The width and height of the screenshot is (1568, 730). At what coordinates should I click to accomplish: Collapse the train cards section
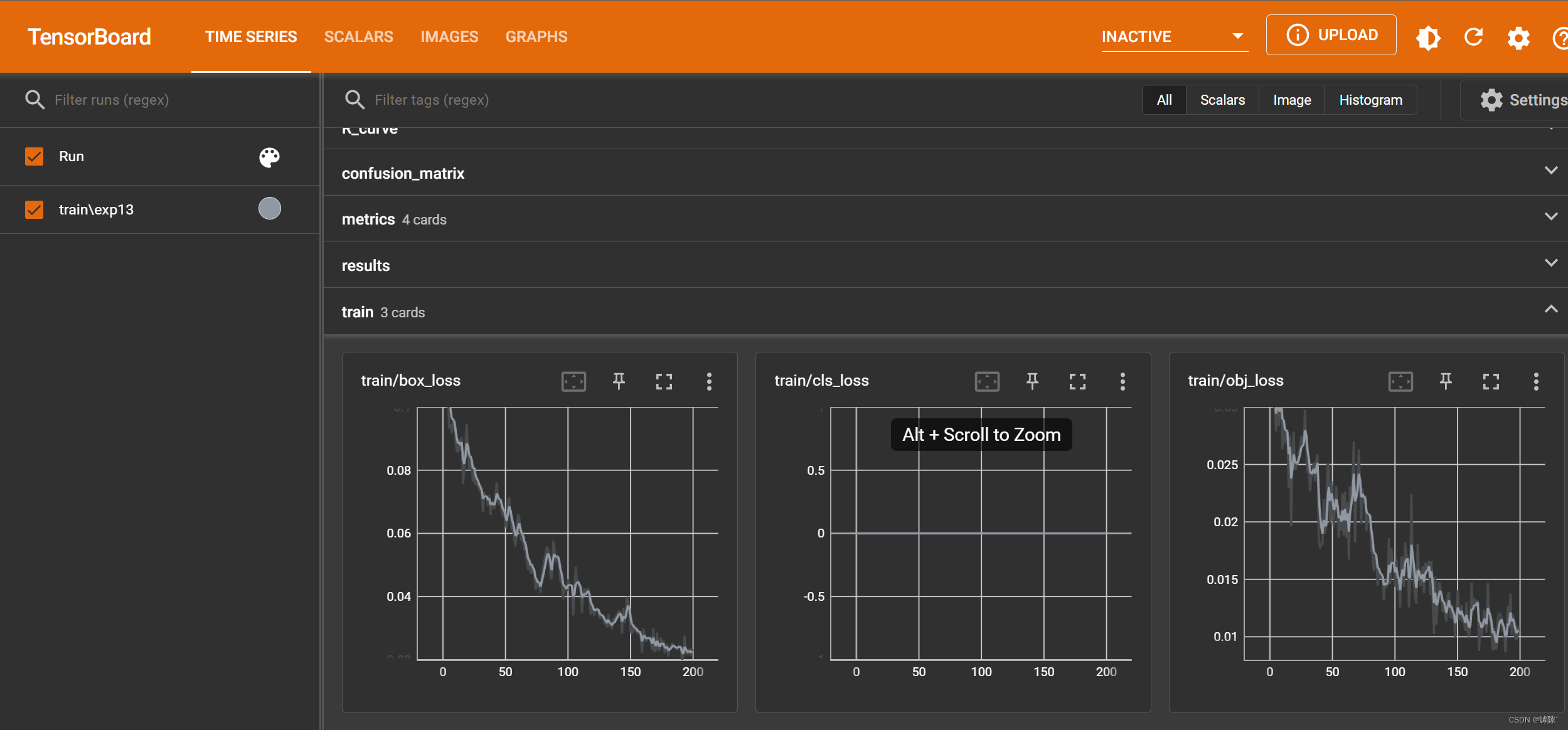pyautogui.click(x=1550, y=309)
